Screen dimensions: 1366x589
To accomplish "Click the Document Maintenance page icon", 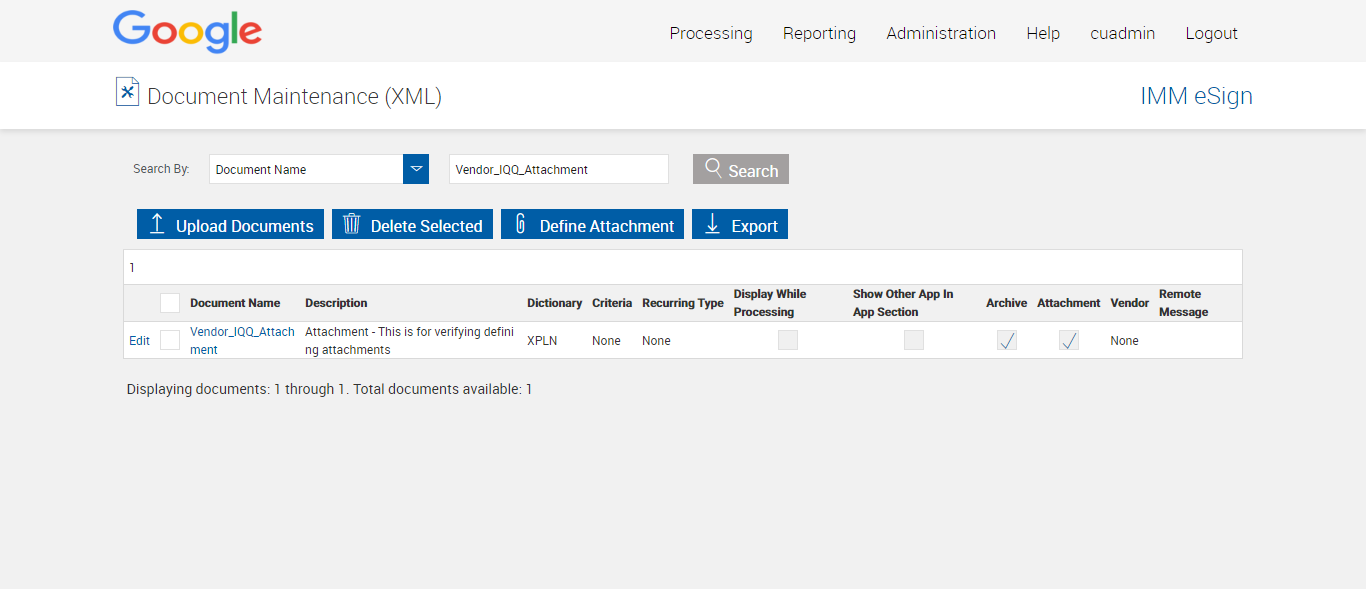I will click(x=127, y=92).
